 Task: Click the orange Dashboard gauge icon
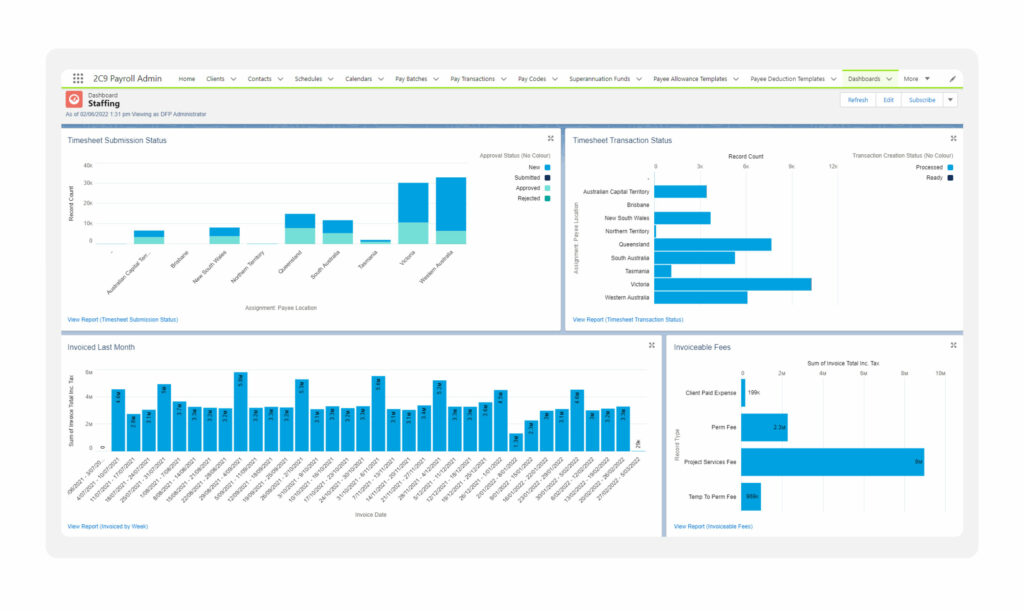[x=74, y=99]
